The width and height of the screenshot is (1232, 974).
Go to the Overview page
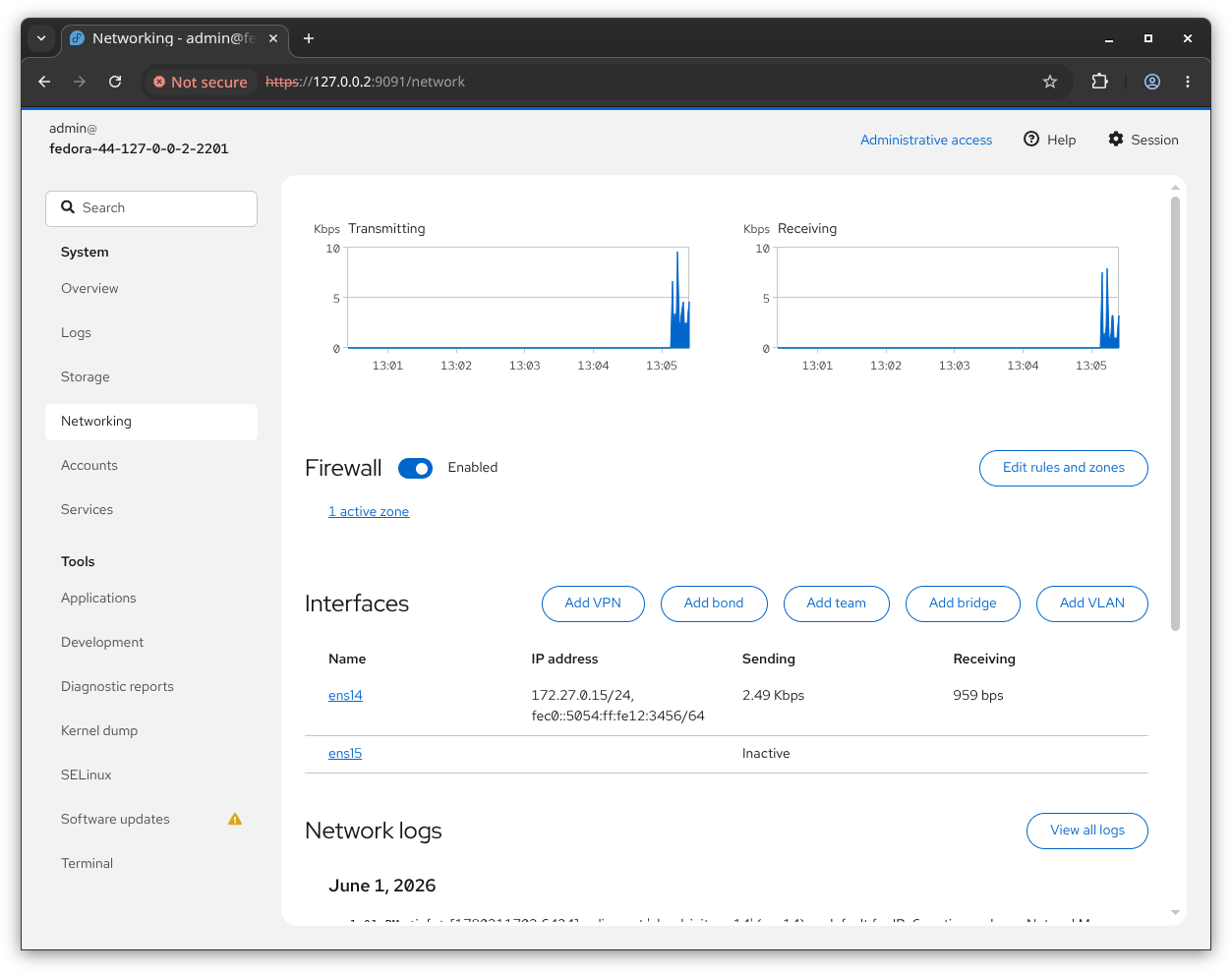pyautogui.click(x=151, y=288)
